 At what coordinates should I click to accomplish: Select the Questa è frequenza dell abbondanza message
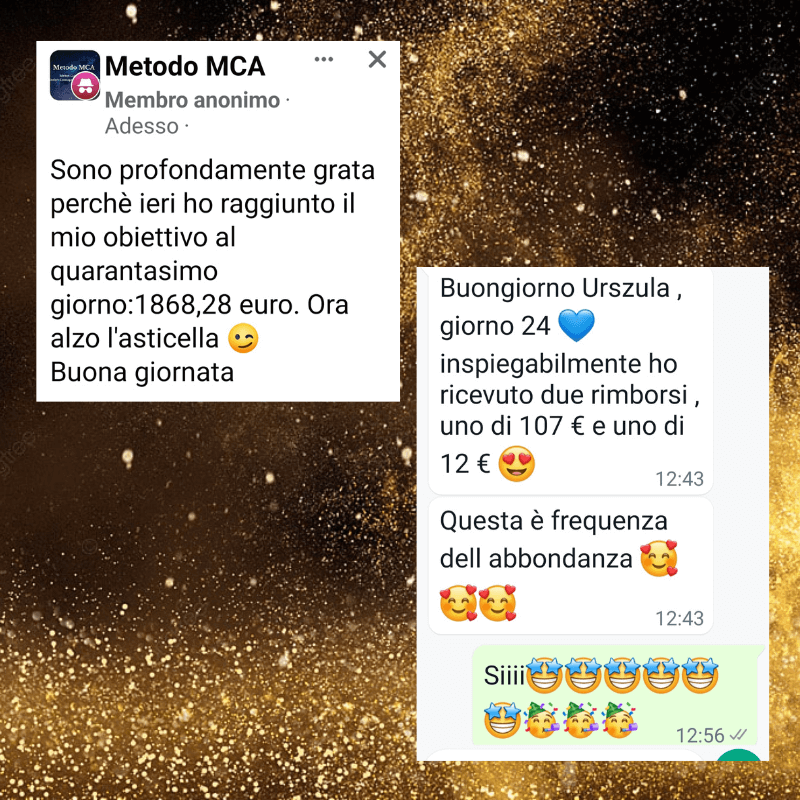(570, 566)
